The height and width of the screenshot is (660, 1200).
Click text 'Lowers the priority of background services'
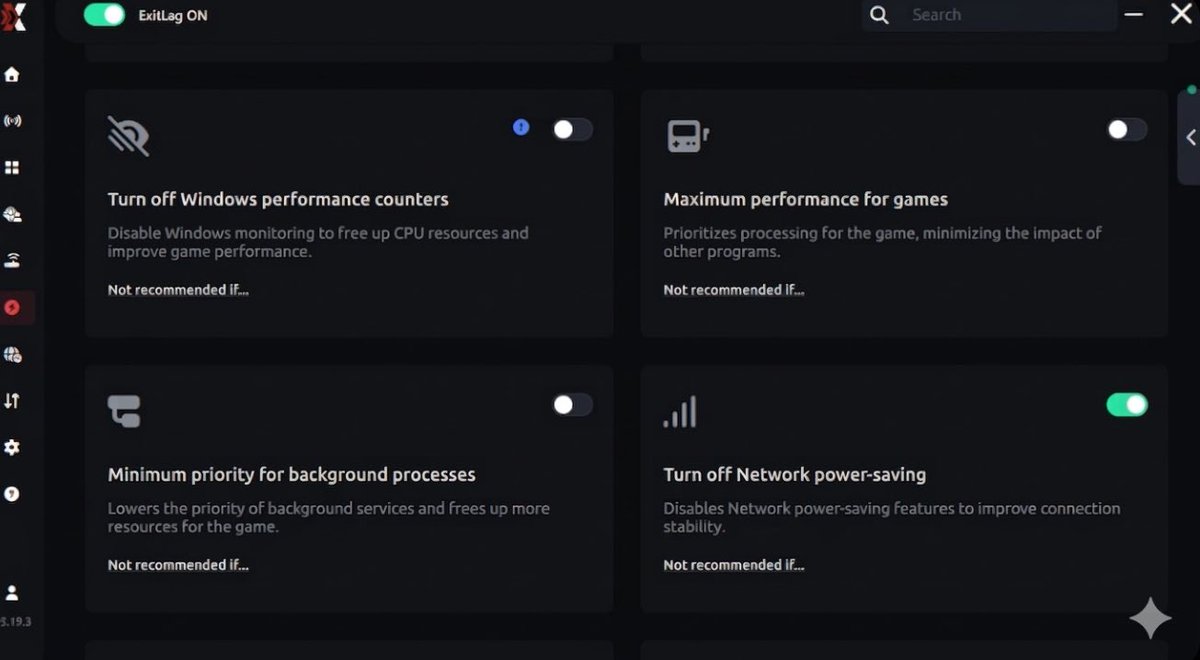point(260,508)
